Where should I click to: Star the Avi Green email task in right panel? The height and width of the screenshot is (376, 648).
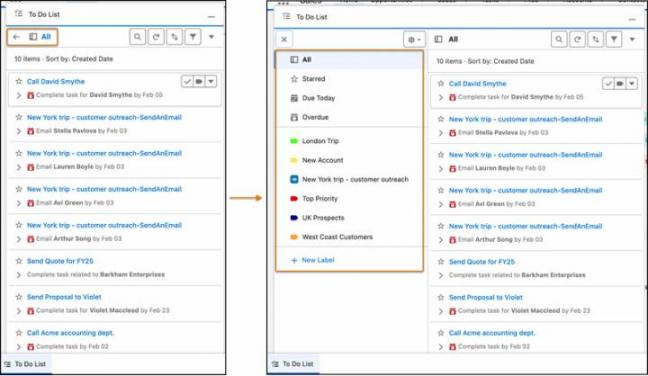coord(441,190)
